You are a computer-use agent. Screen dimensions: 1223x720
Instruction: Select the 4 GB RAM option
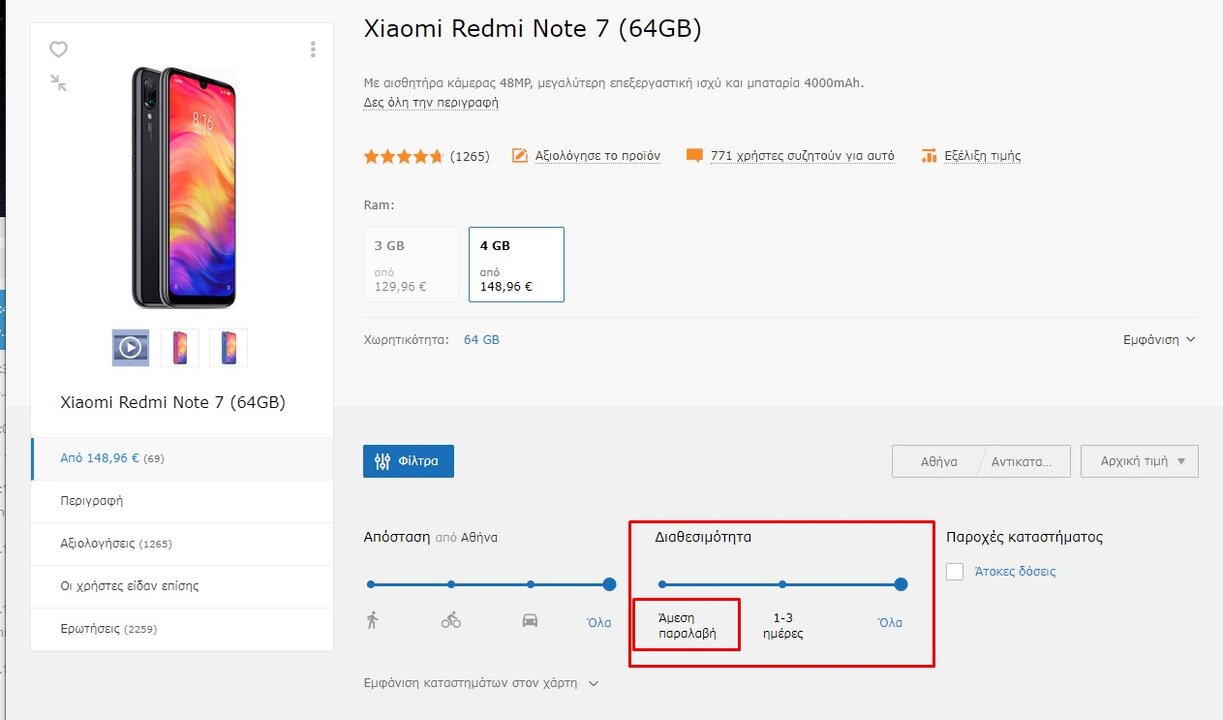coord(516,264)
